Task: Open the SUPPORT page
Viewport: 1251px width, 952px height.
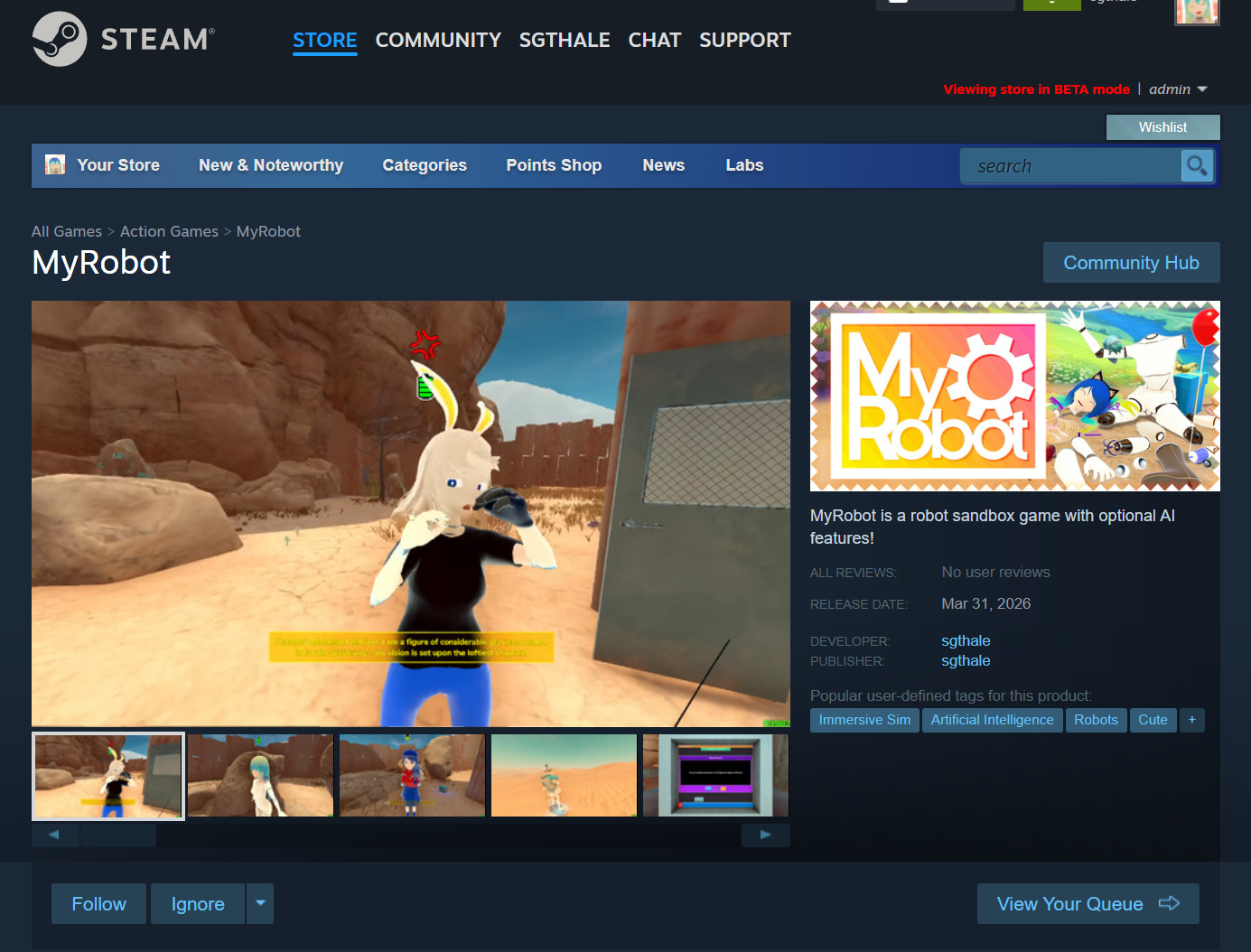Action: [x=745, y=41]
